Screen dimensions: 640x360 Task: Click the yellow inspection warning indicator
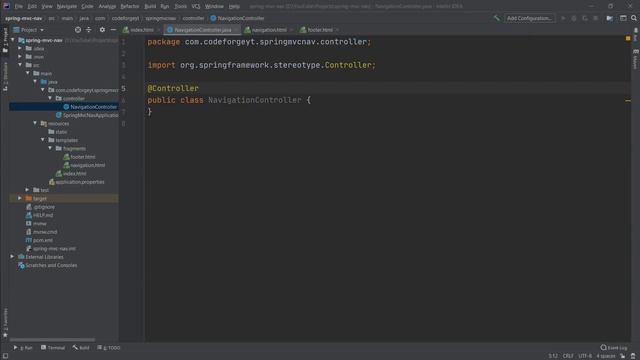(628, 38)
